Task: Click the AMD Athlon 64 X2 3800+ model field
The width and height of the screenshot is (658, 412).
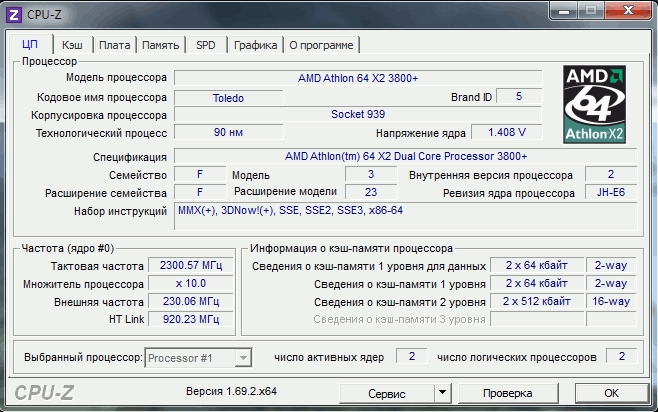Action: click(358, 78)
